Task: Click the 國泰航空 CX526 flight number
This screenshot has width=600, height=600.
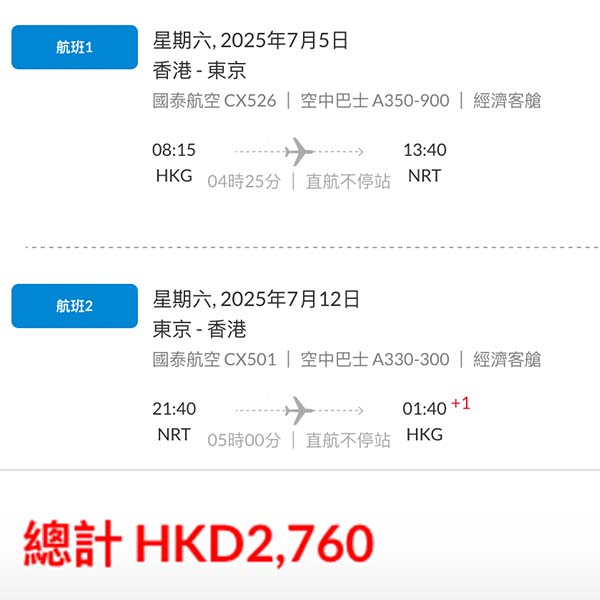Action: click(214, 101)
